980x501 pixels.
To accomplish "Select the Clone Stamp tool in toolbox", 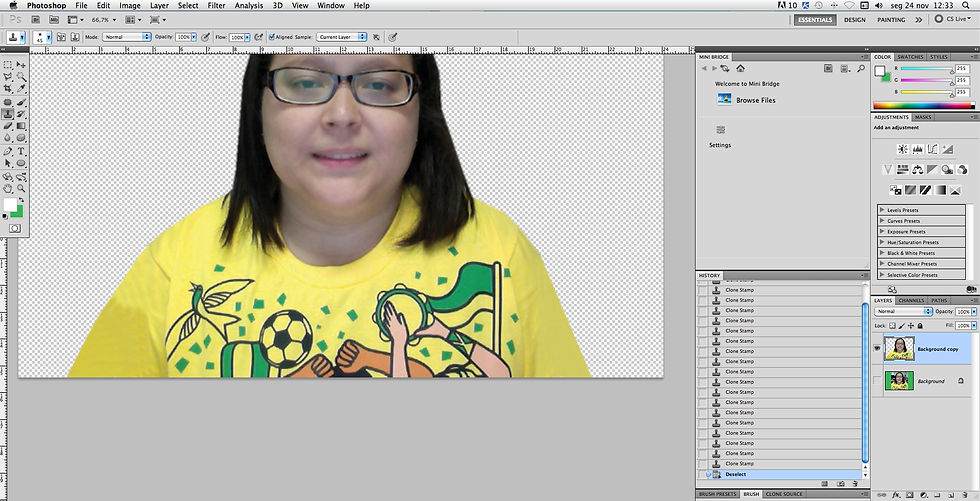I will [x=8, y=114].
